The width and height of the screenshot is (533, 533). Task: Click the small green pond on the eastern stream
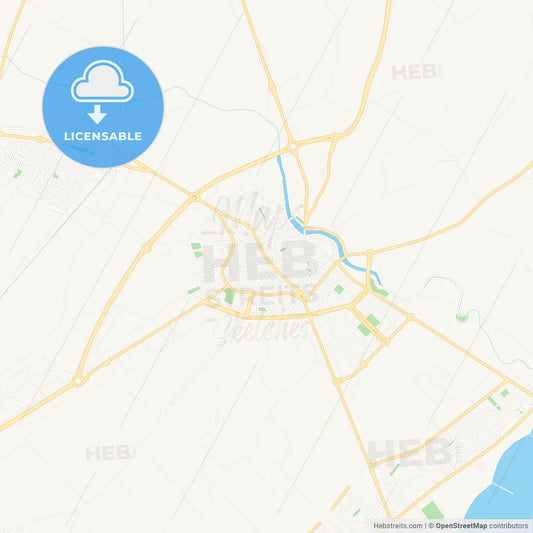461,318
